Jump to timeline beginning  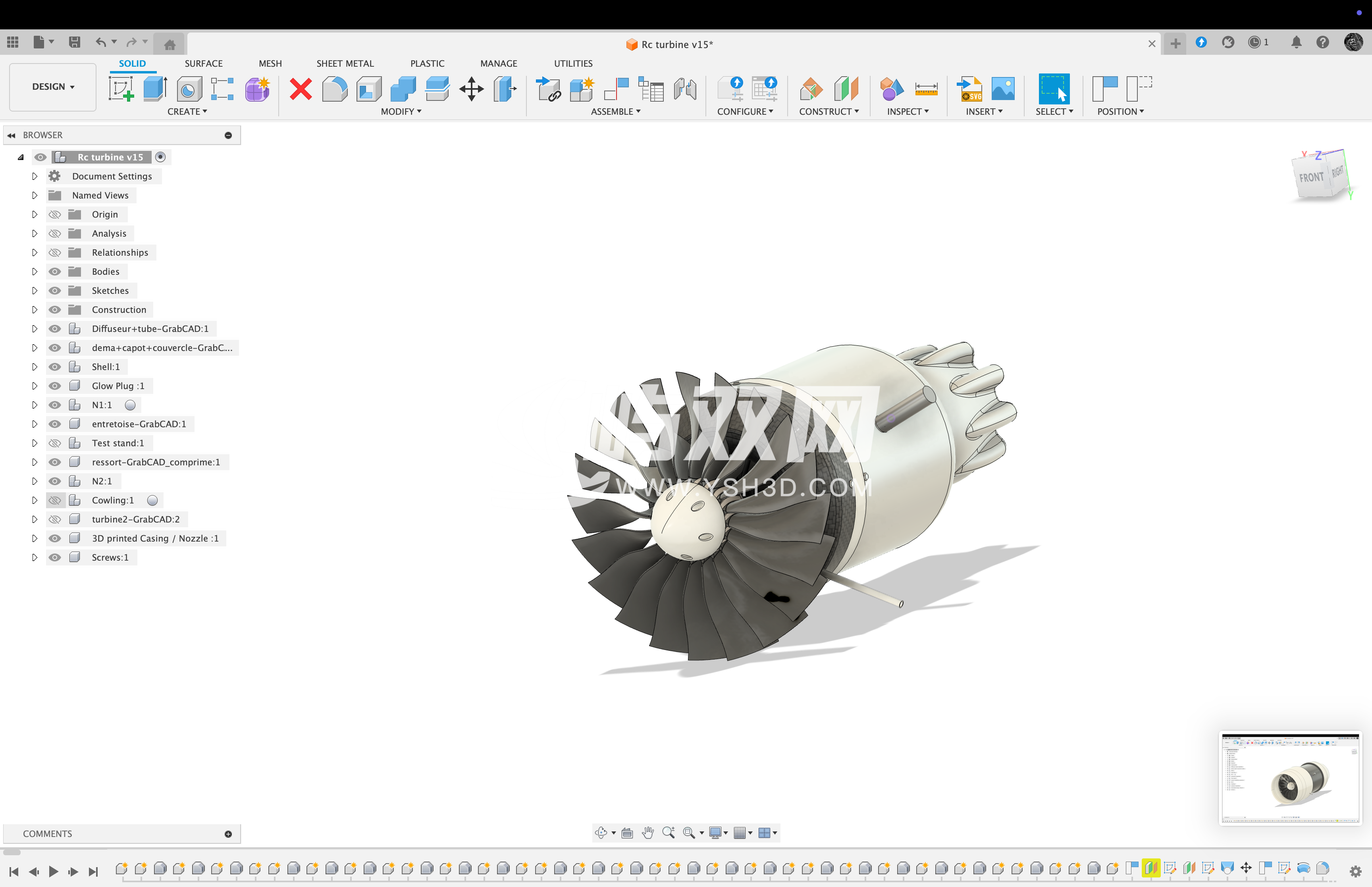[x=14, y=872]
